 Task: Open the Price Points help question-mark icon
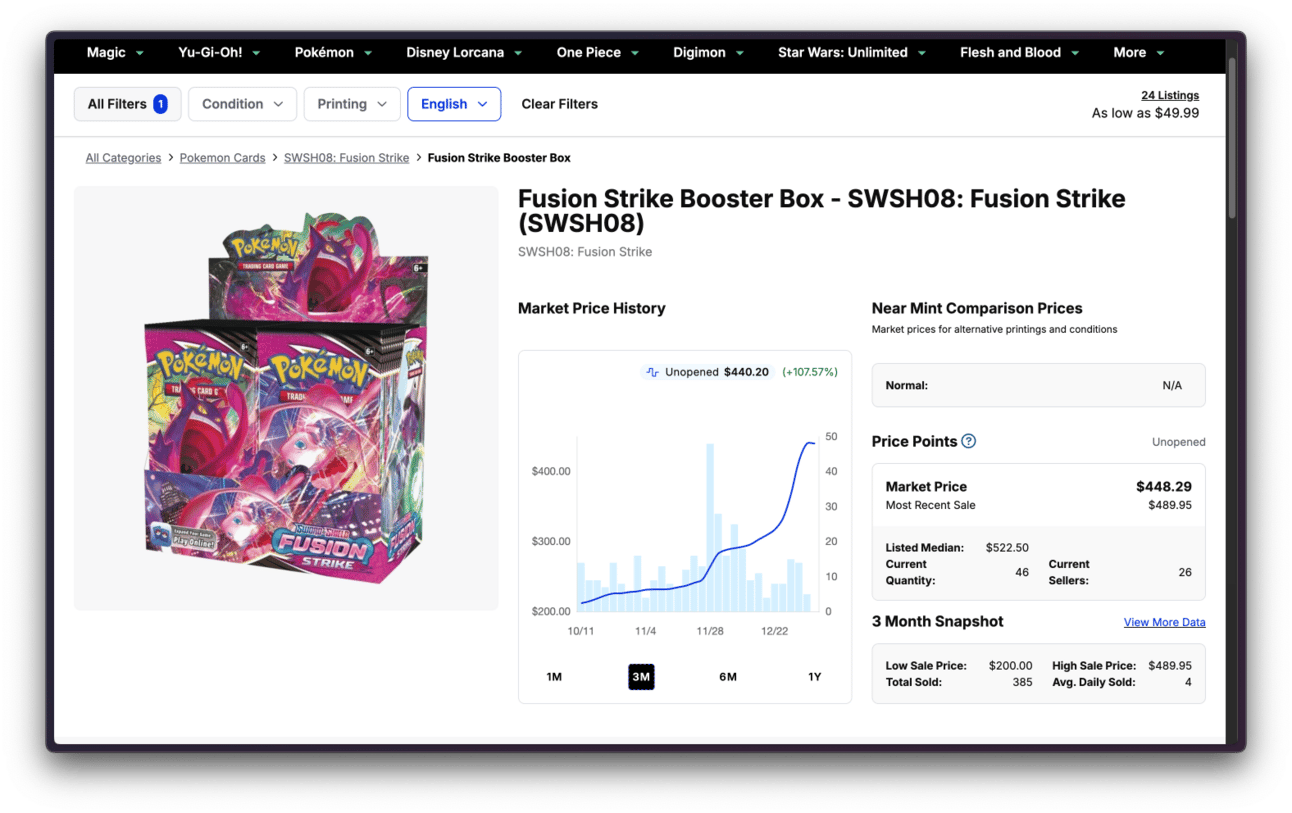[x=968, y=441]
